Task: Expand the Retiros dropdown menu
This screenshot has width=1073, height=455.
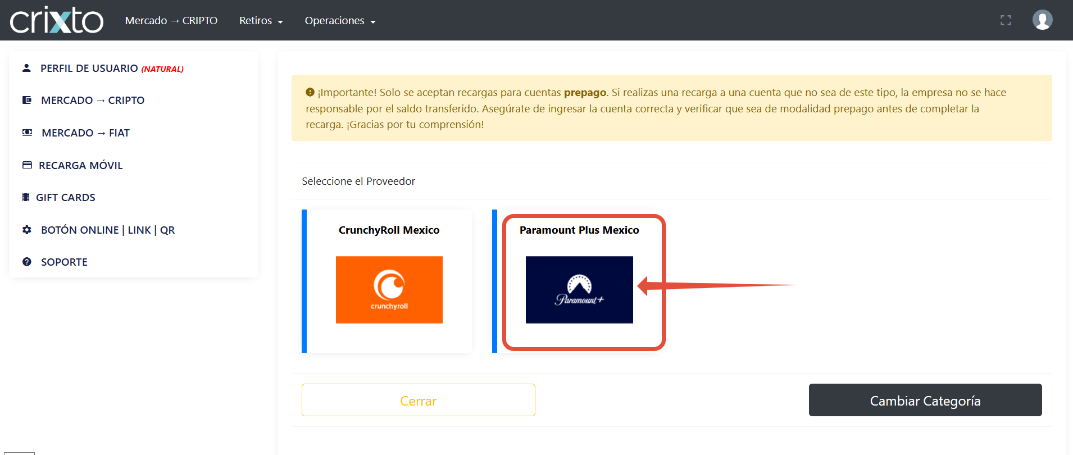Action: point(261,21)
